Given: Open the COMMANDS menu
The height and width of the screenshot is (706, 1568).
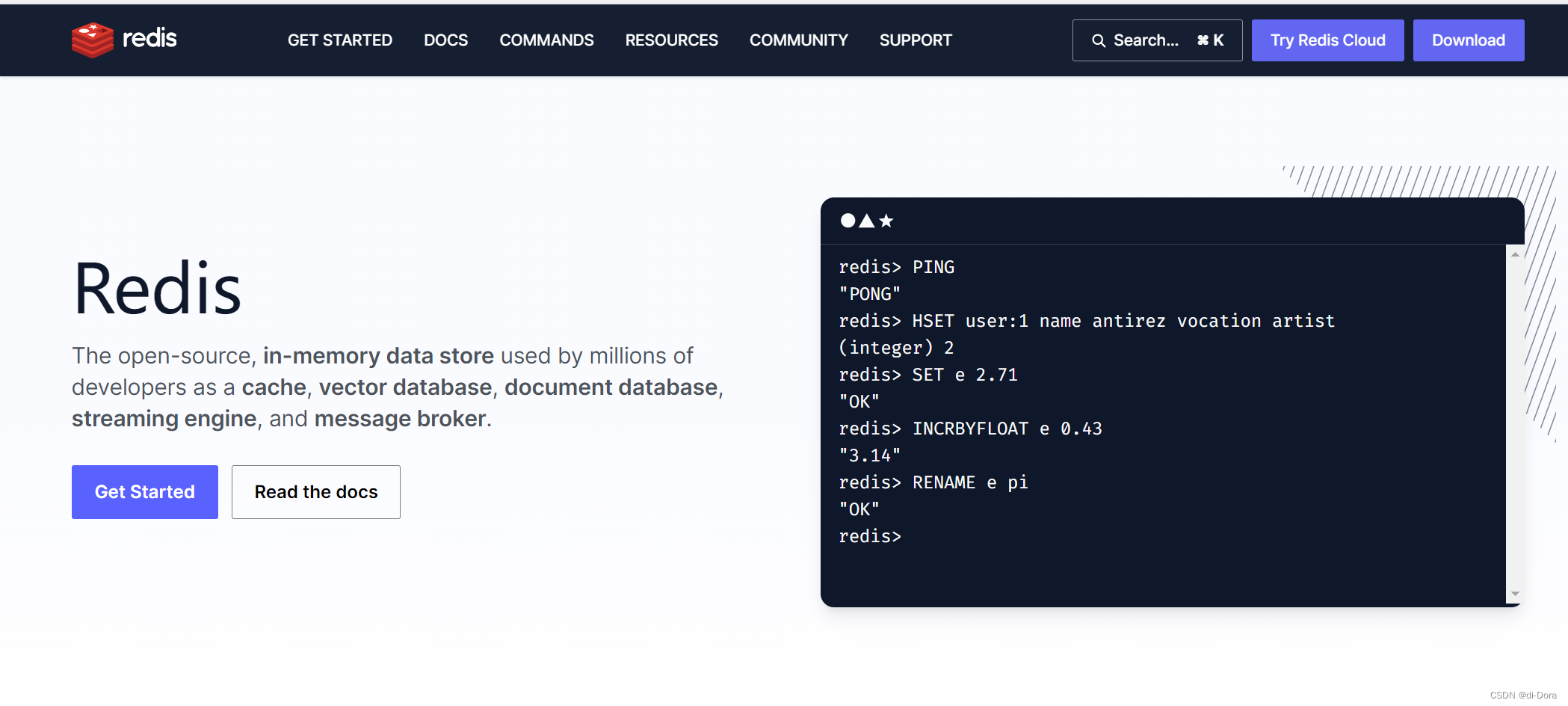Looking at the screenshot, I should tap(546, 40).
